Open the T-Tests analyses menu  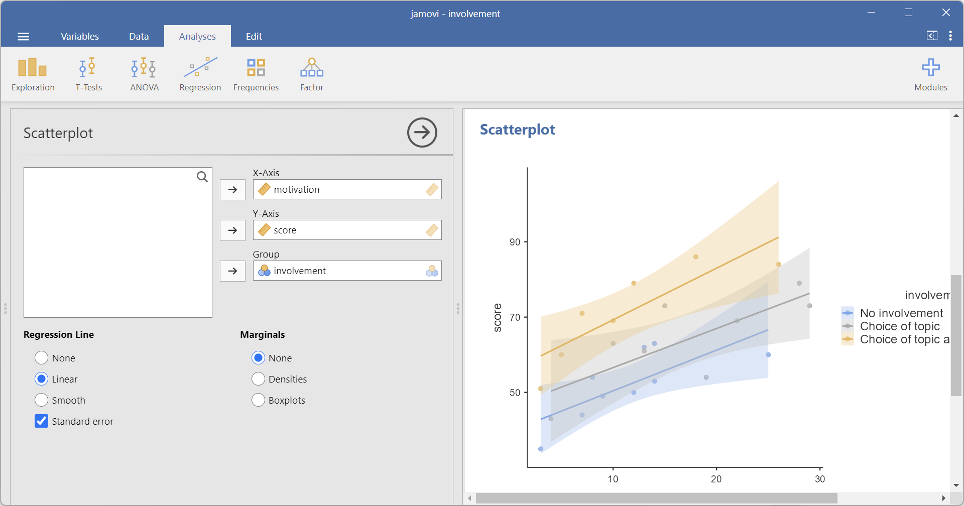tap(88, 74)
